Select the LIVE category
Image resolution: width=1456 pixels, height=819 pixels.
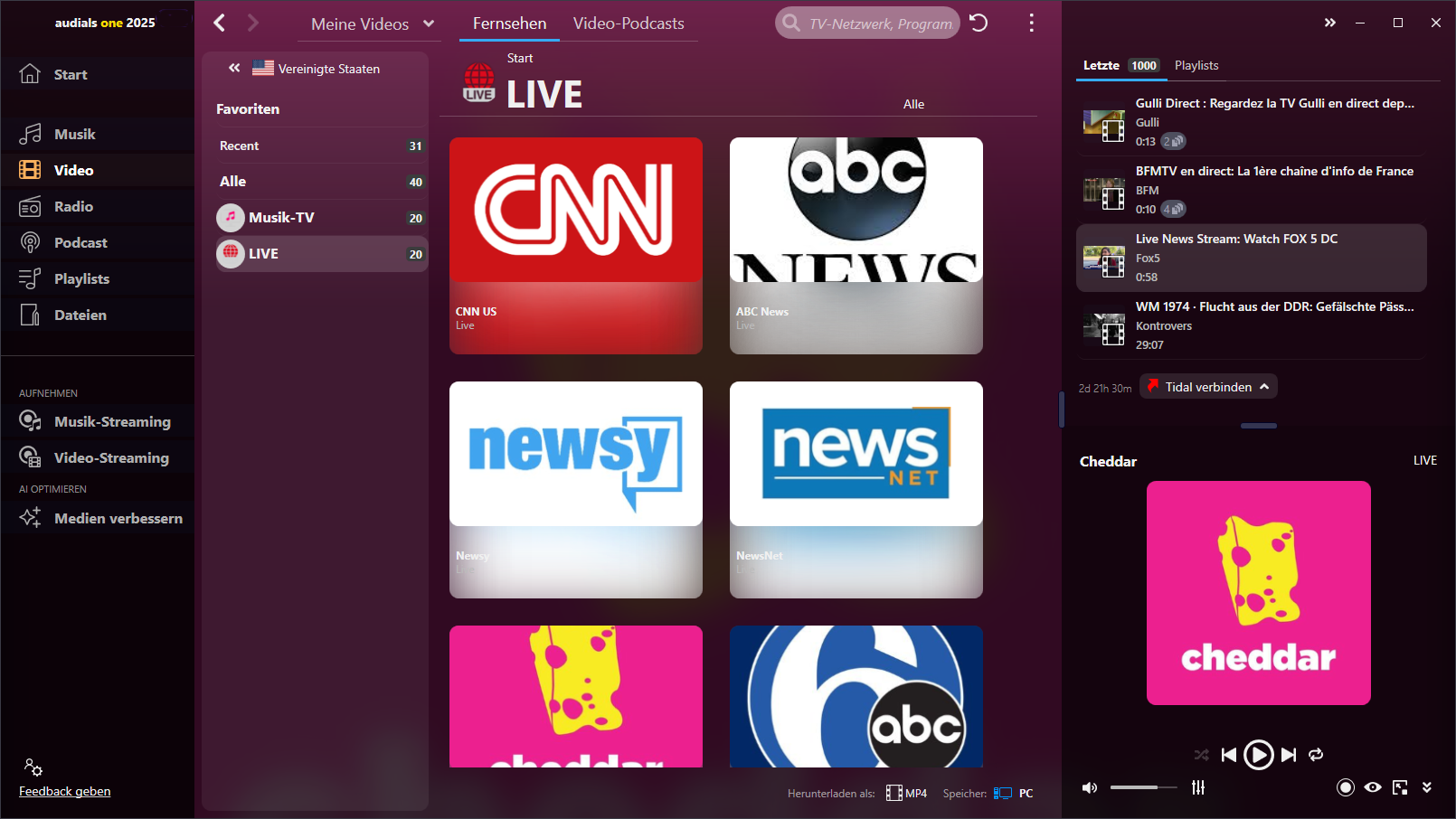(321, 254)
